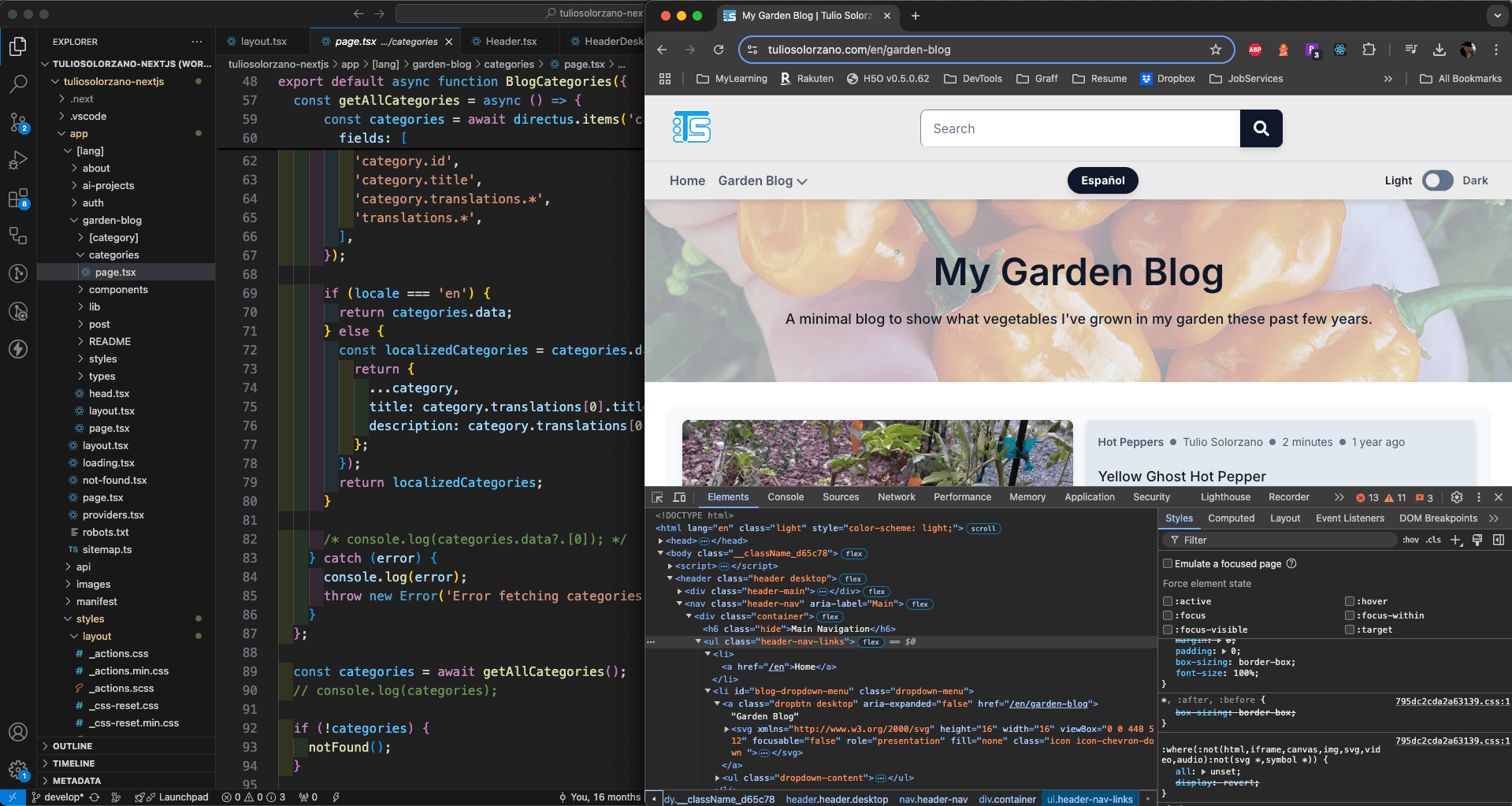
Task: Open the Extensions view icon
Action: click(18, 198)
